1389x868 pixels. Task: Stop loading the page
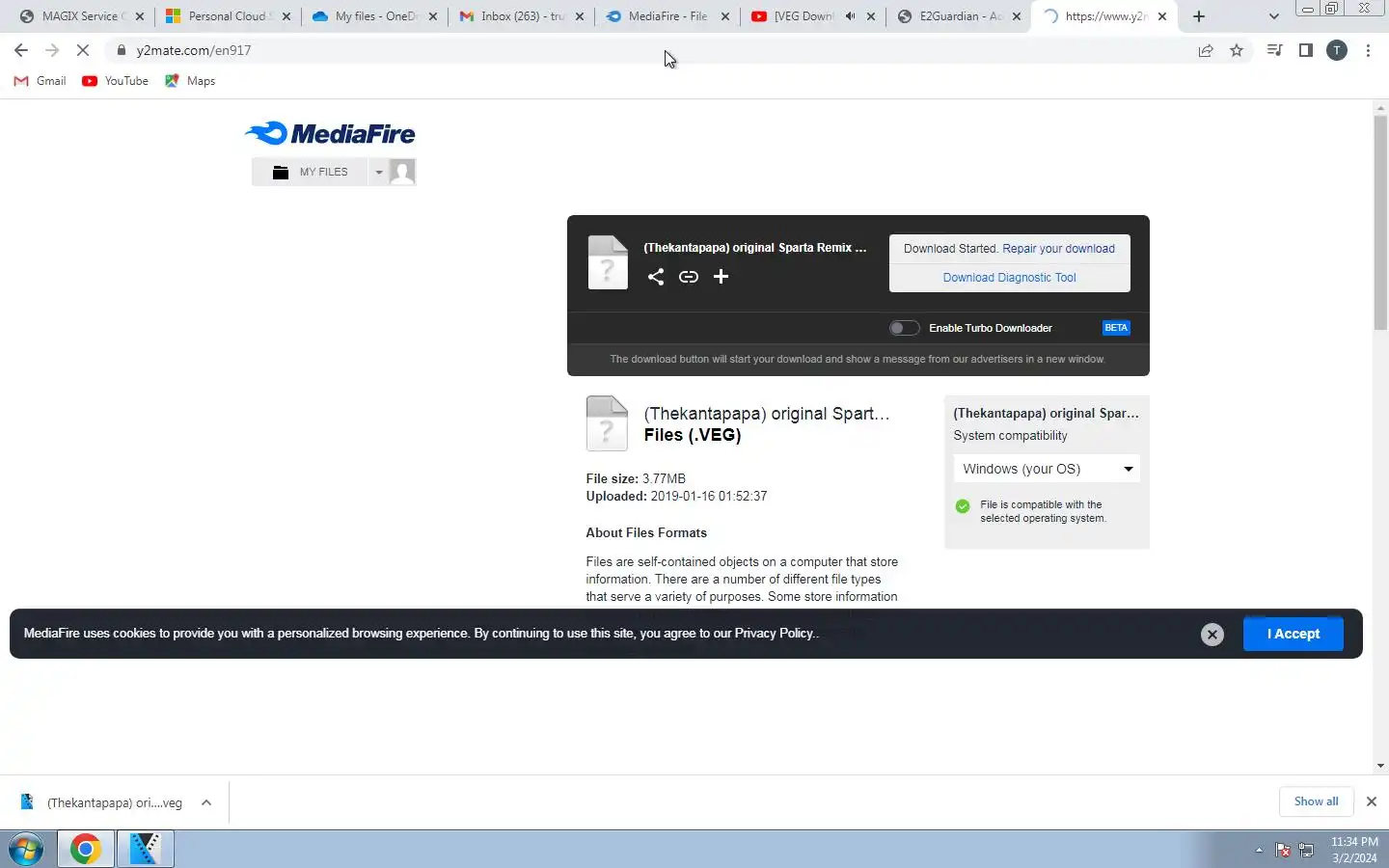coord(83,50)
